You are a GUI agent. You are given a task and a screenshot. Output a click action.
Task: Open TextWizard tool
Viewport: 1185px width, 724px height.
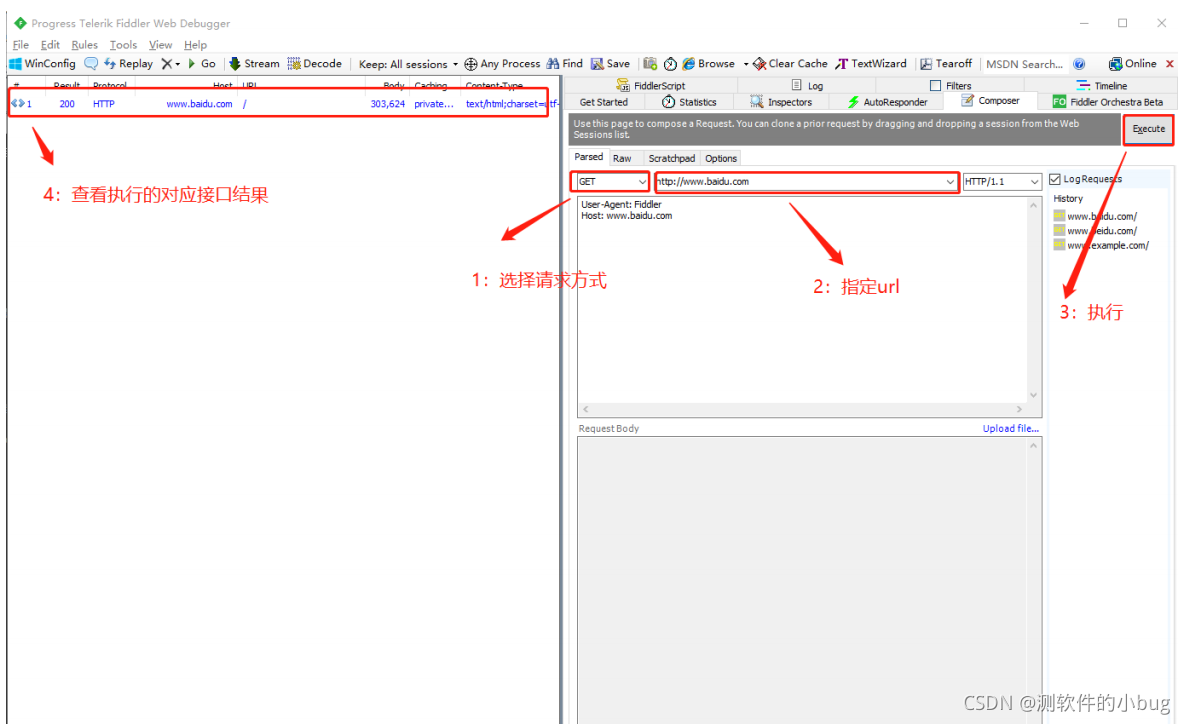[x=871, y=63]
